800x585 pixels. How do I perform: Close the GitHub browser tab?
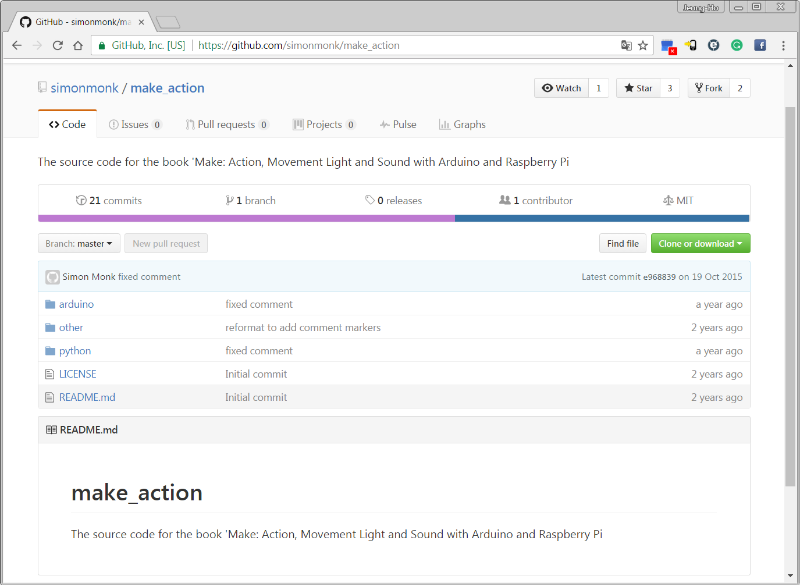click(141, 22)
